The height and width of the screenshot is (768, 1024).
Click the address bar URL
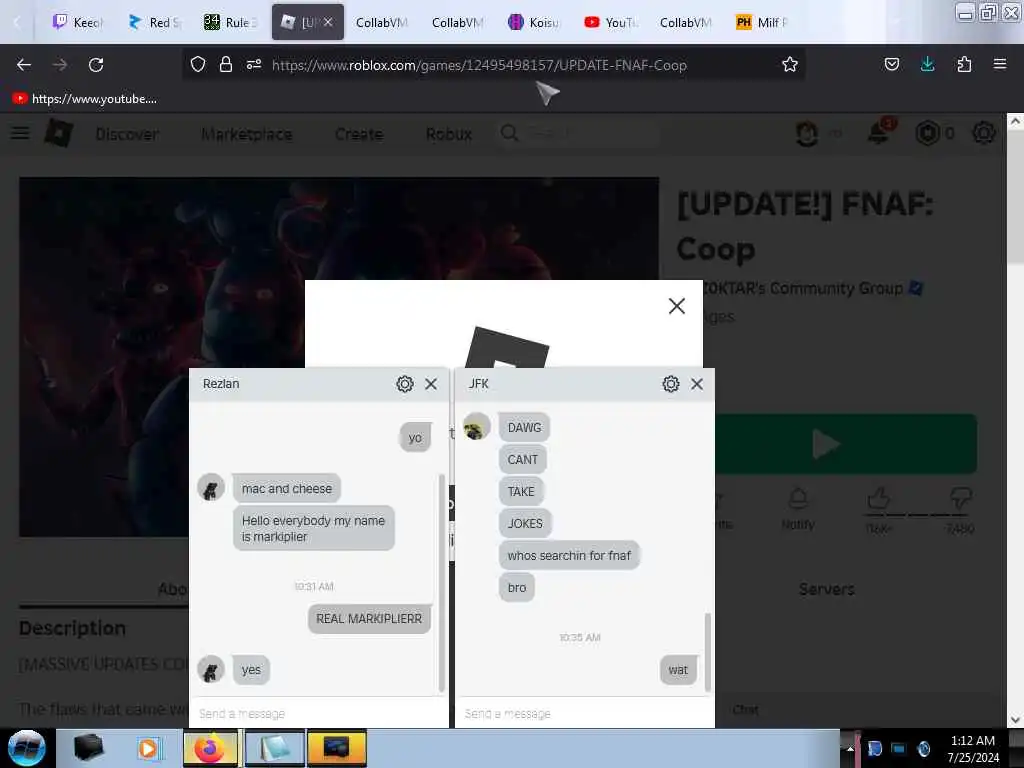(x=479, y=65)
